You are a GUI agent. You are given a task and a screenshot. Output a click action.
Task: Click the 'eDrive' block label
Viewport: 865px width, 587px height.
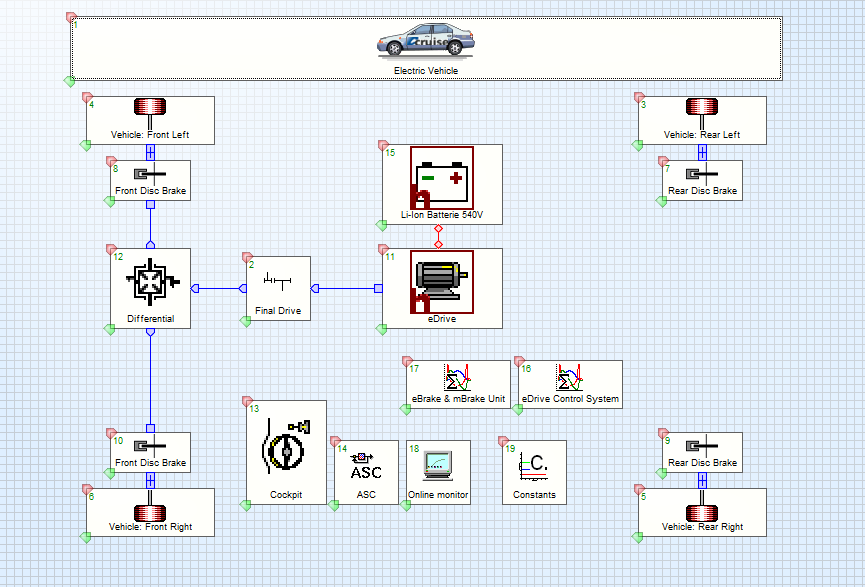(442, 318)
